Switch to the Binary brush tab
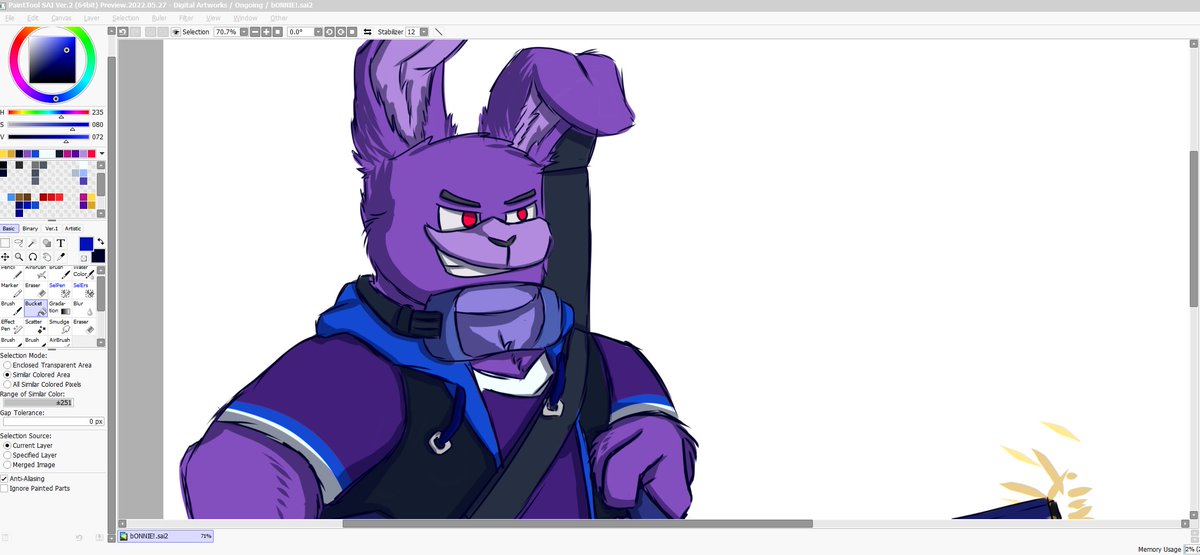This screenshot has width=1200, height=555. pyautogui.click(x=30, y=228)
